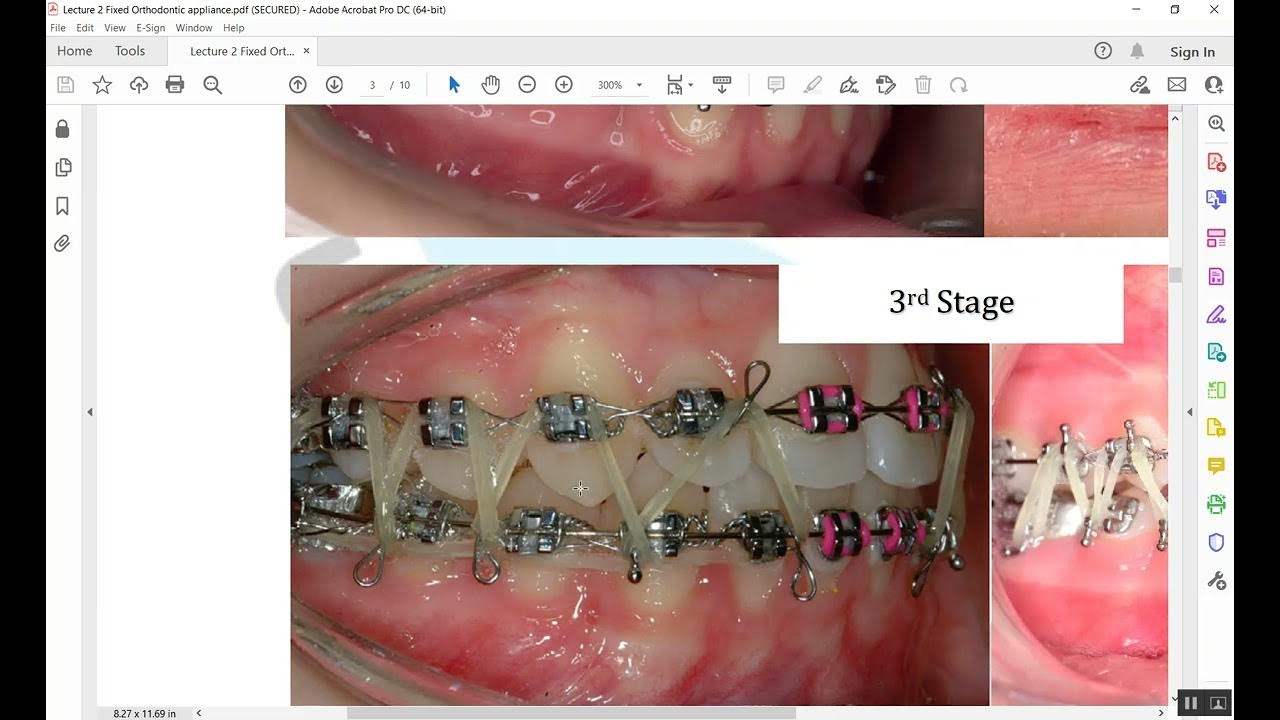This screenshot has height=720, width=1280.
Task: Open the green Scan & OCR tool
Action: click(x=1216, y=504)
